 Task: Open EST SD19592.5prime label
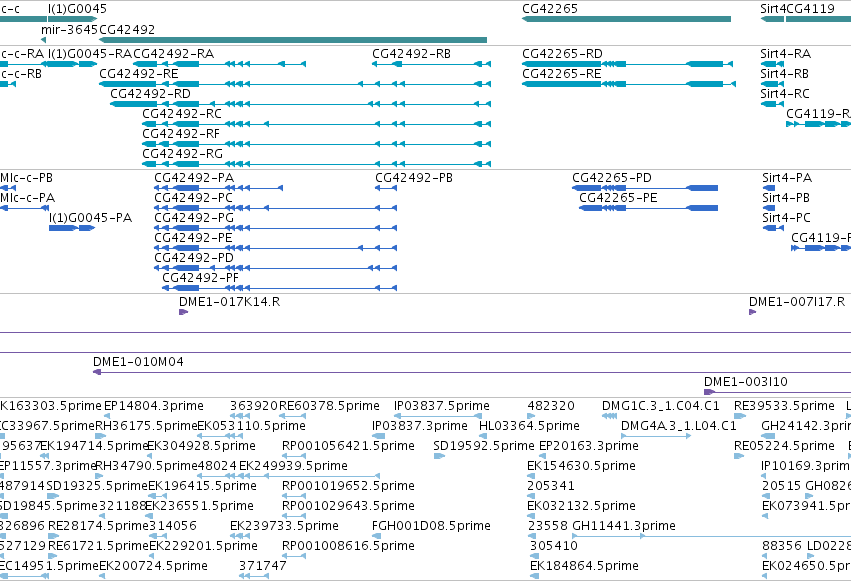[484, 446]
